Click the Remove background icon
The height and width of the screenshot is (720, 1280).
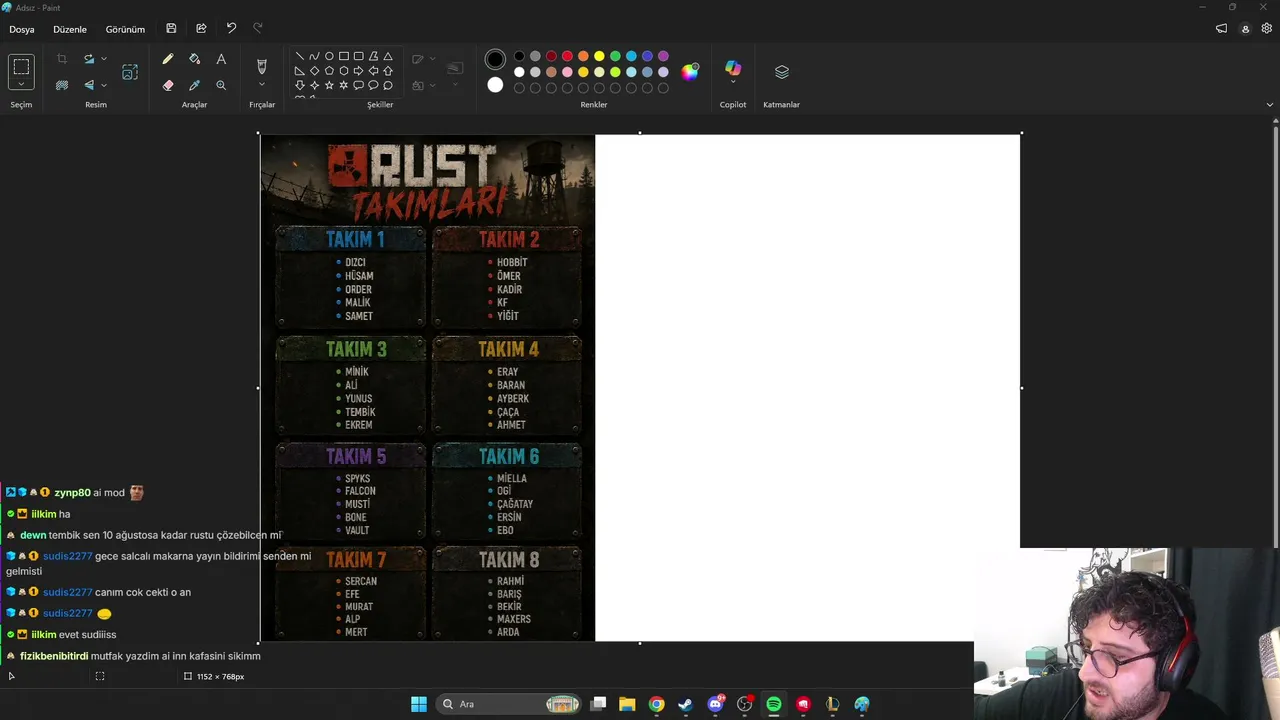point(62,86)
